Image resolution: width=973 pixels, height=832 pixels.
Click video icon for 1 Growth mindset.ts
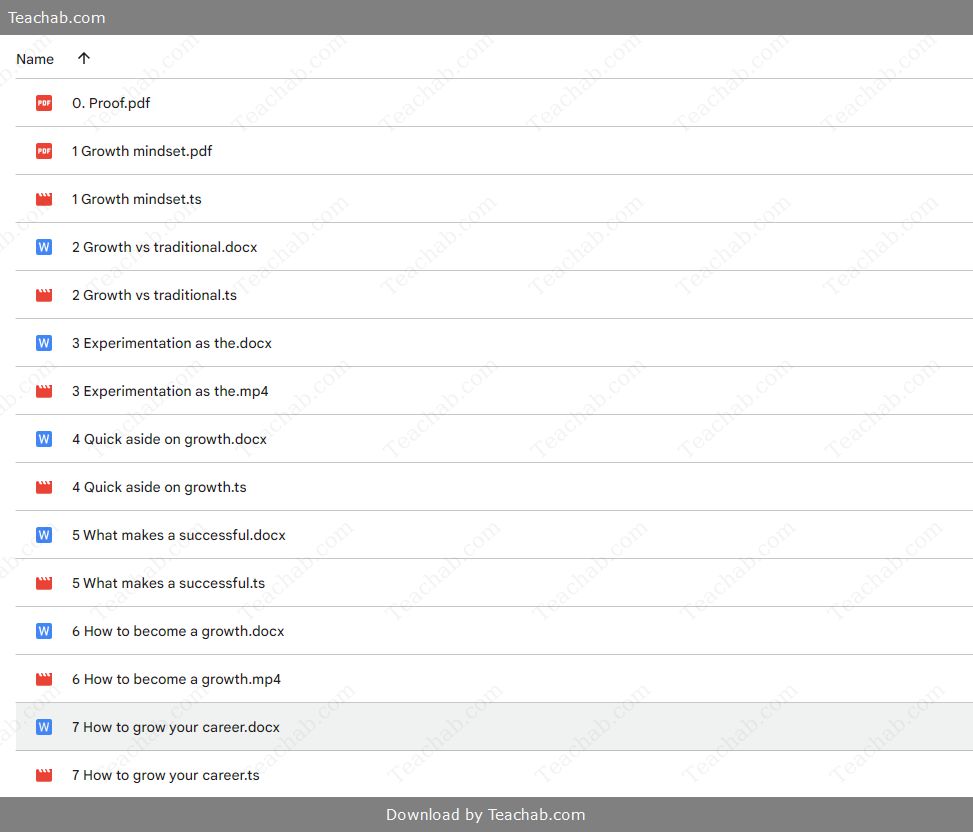coord(43,199)
